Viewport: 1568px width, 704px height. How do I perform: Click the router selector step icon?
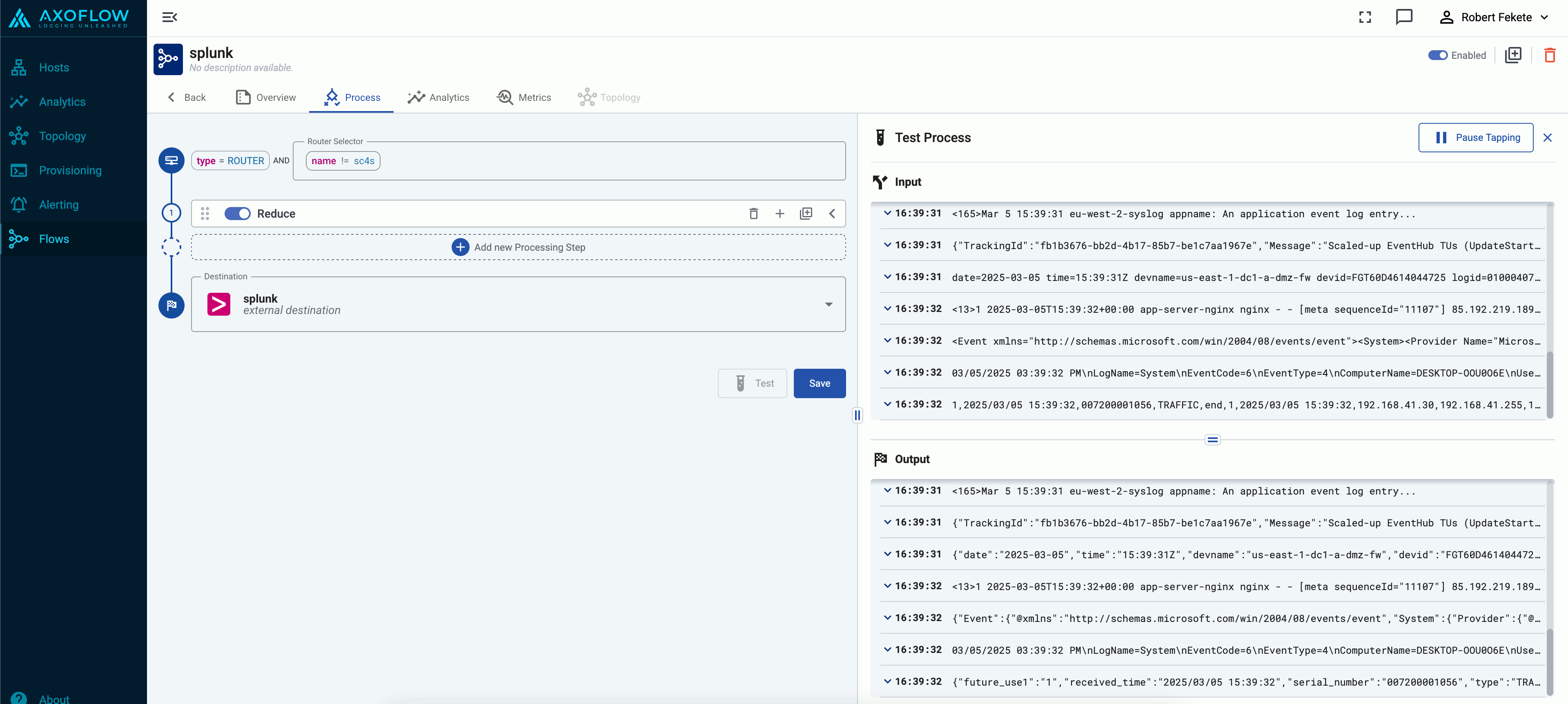coord(171,160)
